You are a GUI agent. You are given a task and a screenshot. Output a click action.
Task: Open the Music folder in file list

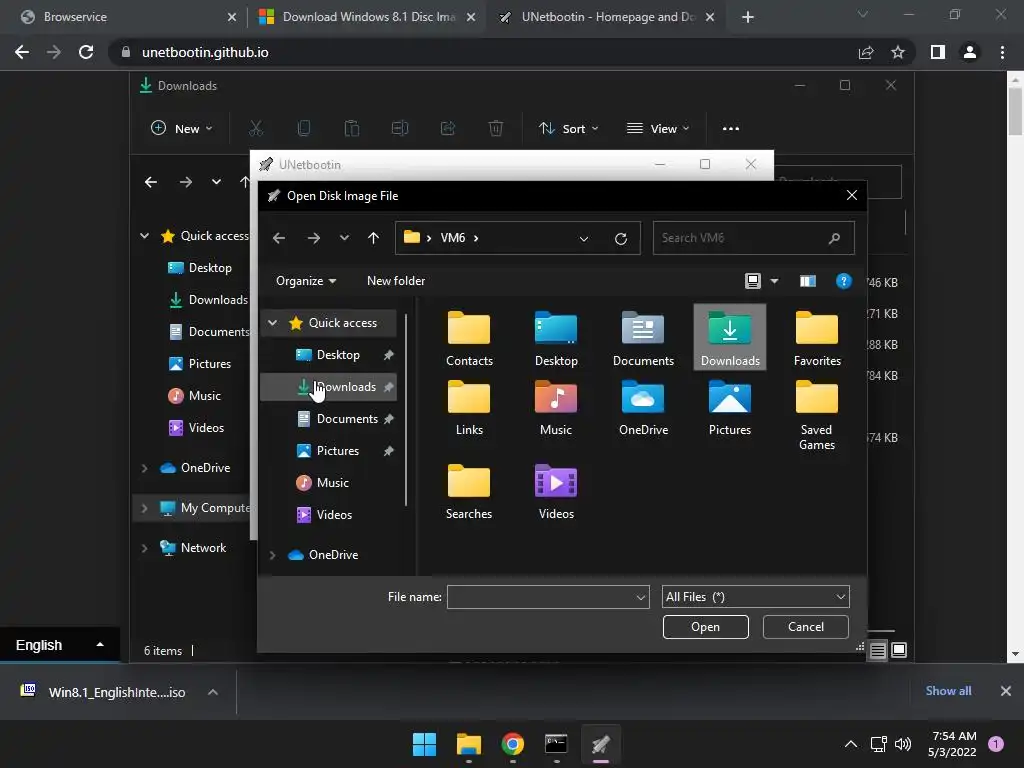click(556, 408)
